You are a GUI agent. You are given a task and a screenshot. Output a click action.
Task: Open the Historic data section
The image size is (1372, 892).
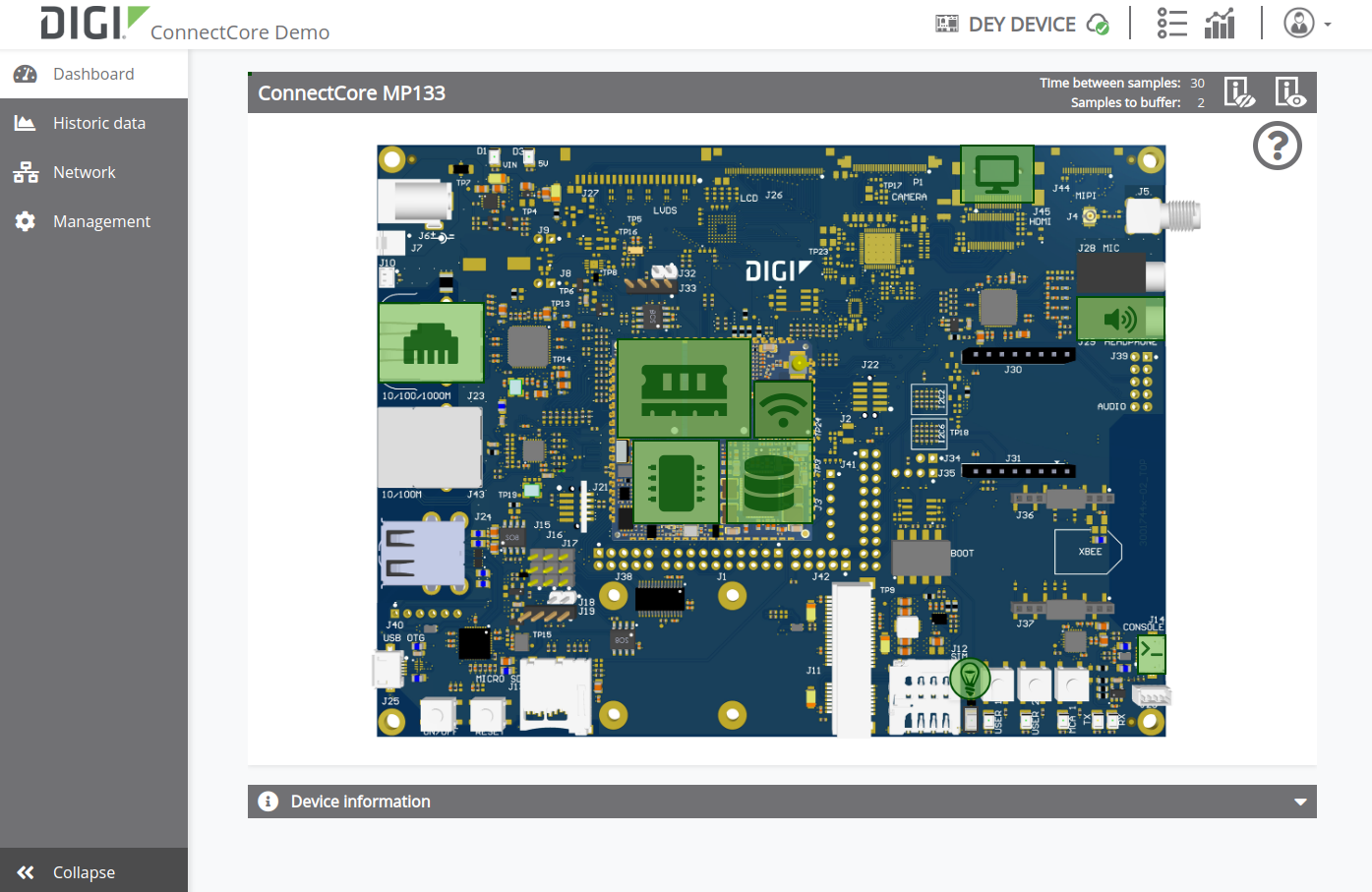[x=93, y=123]
